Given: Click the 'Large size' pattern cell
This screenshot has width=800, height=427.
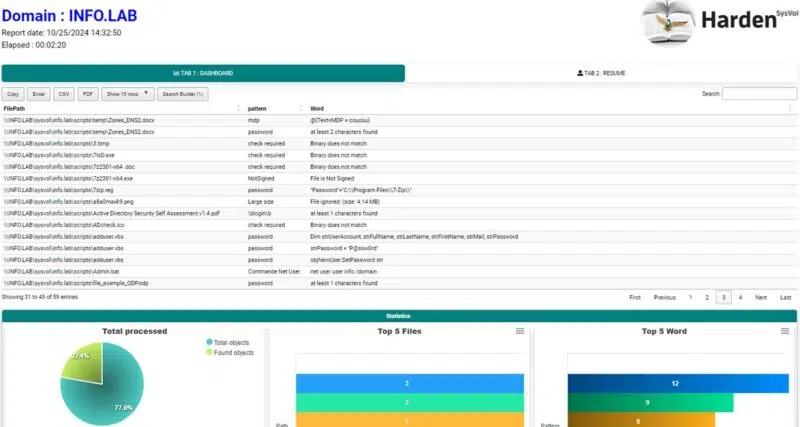Looking at the screenshot, I should click(x=261, y=202).
